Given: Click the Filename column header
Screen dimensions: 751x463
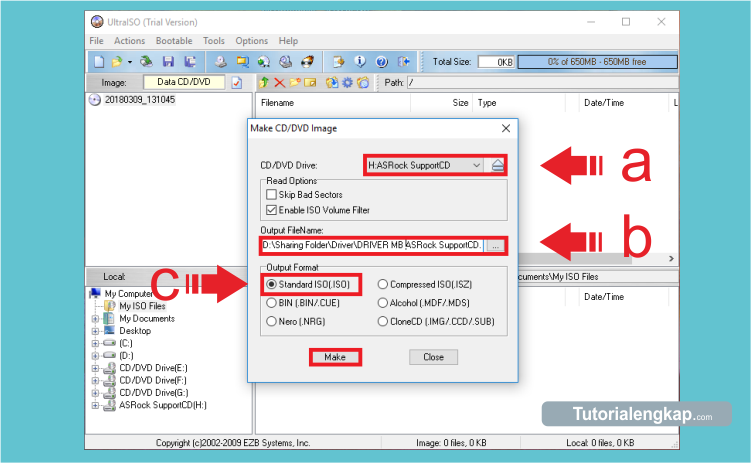Looking at the screenshot, I should coord(333,102).
